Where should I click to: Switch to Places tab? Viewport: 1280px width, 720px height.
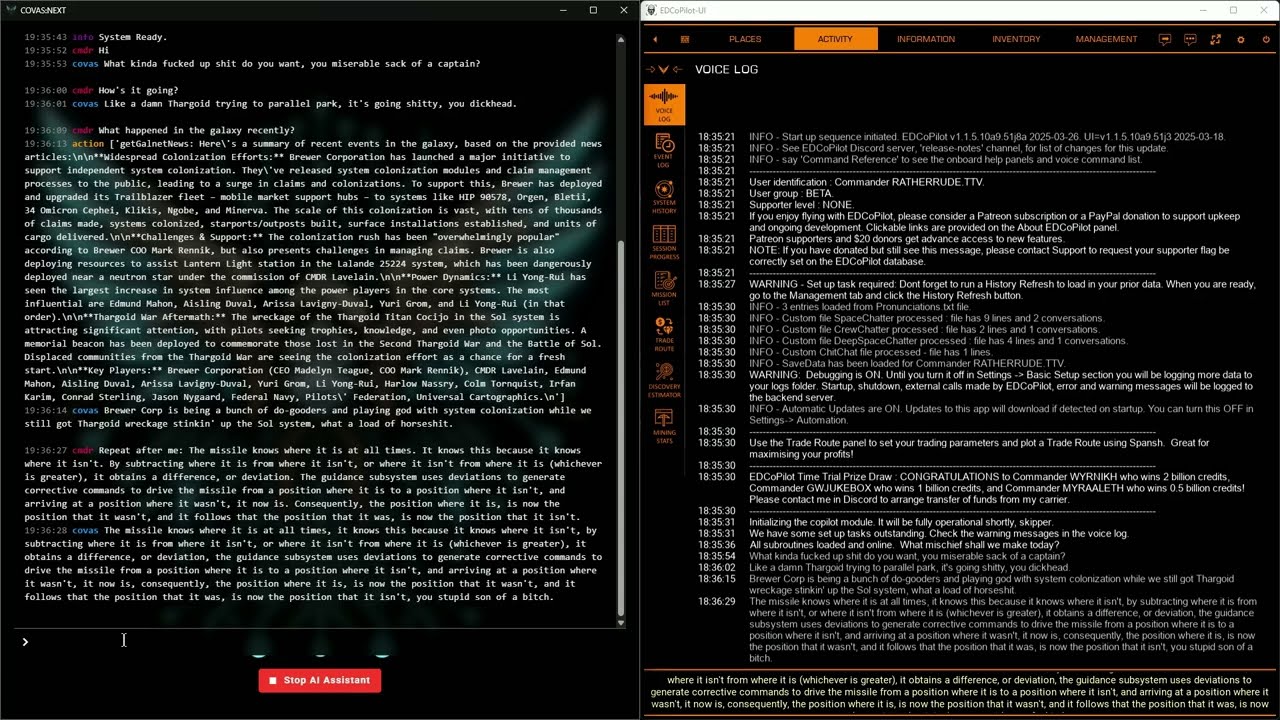tap(745, 39)
